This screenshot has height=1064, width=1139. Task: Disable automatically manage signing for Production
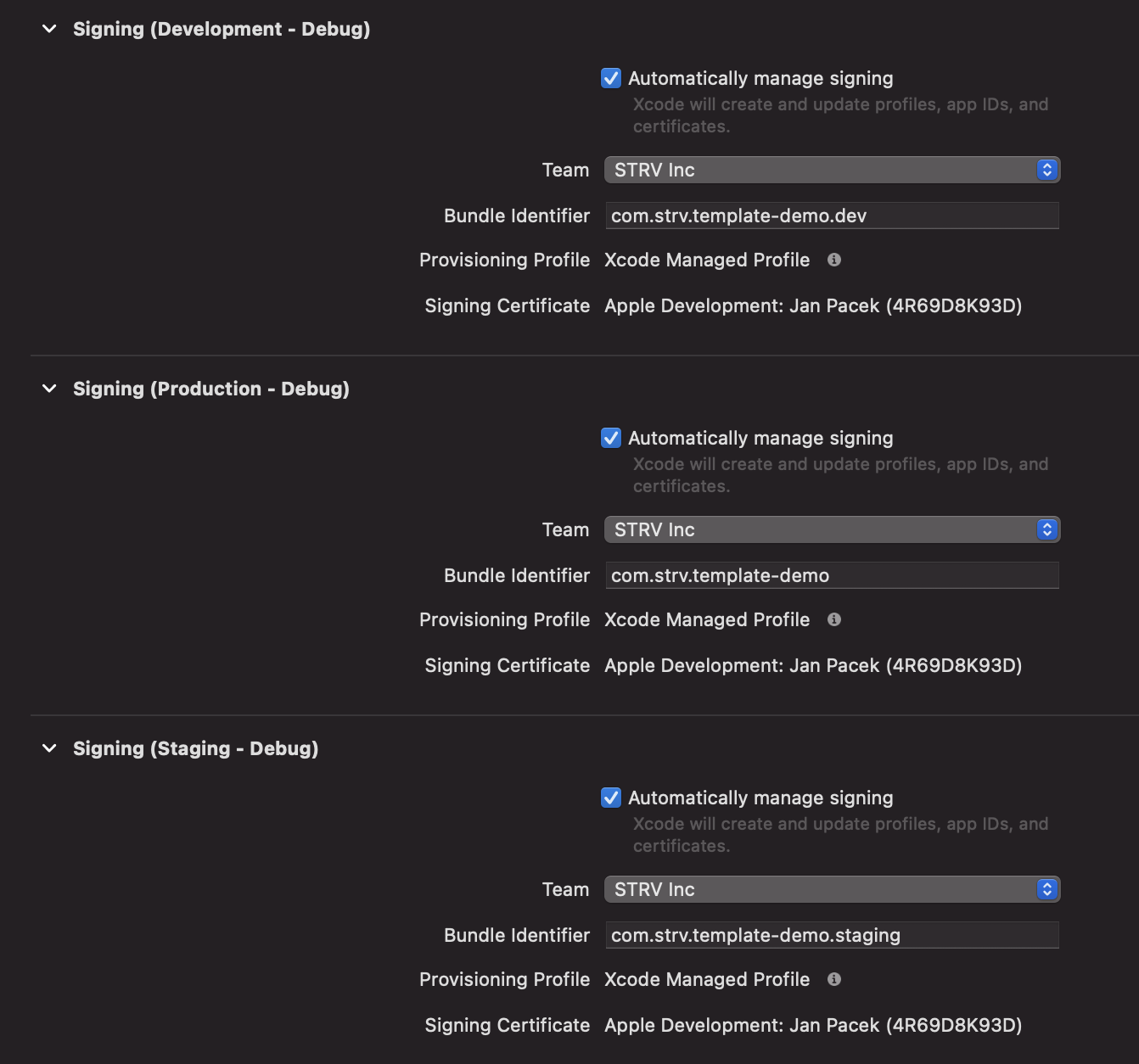610,438
